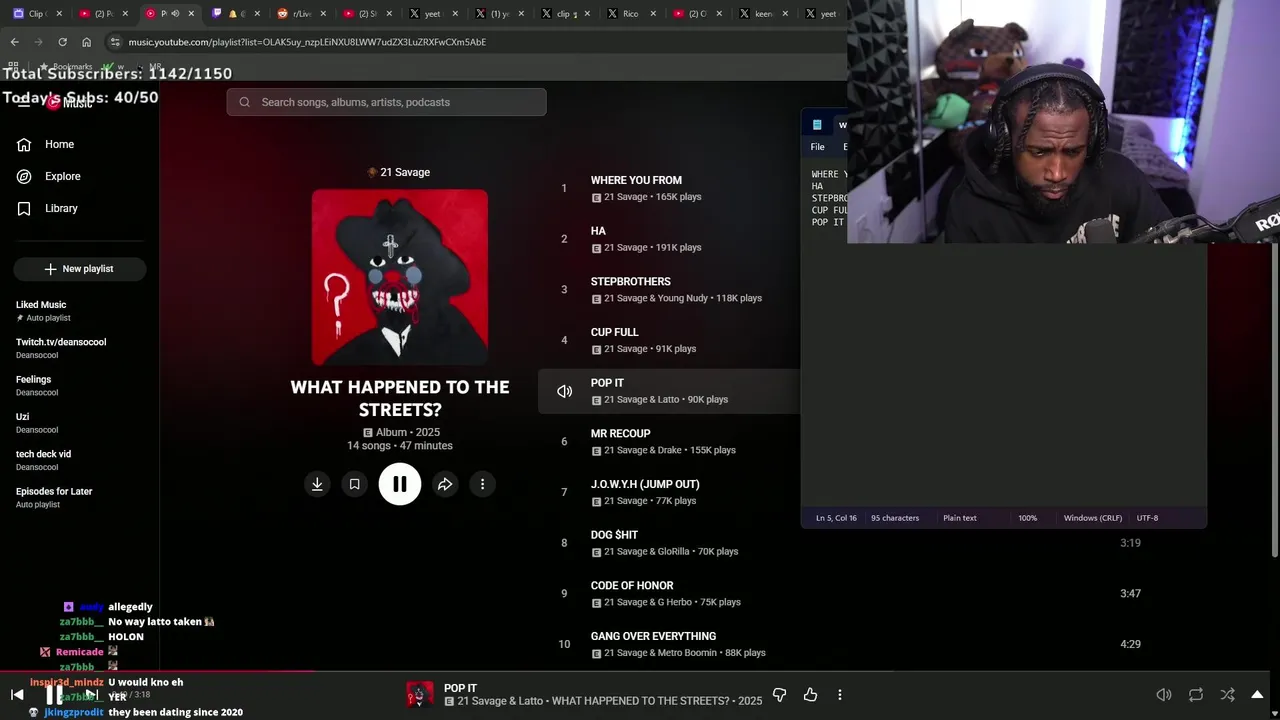Like the current song with thumbs up
Screen dimensions: 1280x720
(810, 694)
